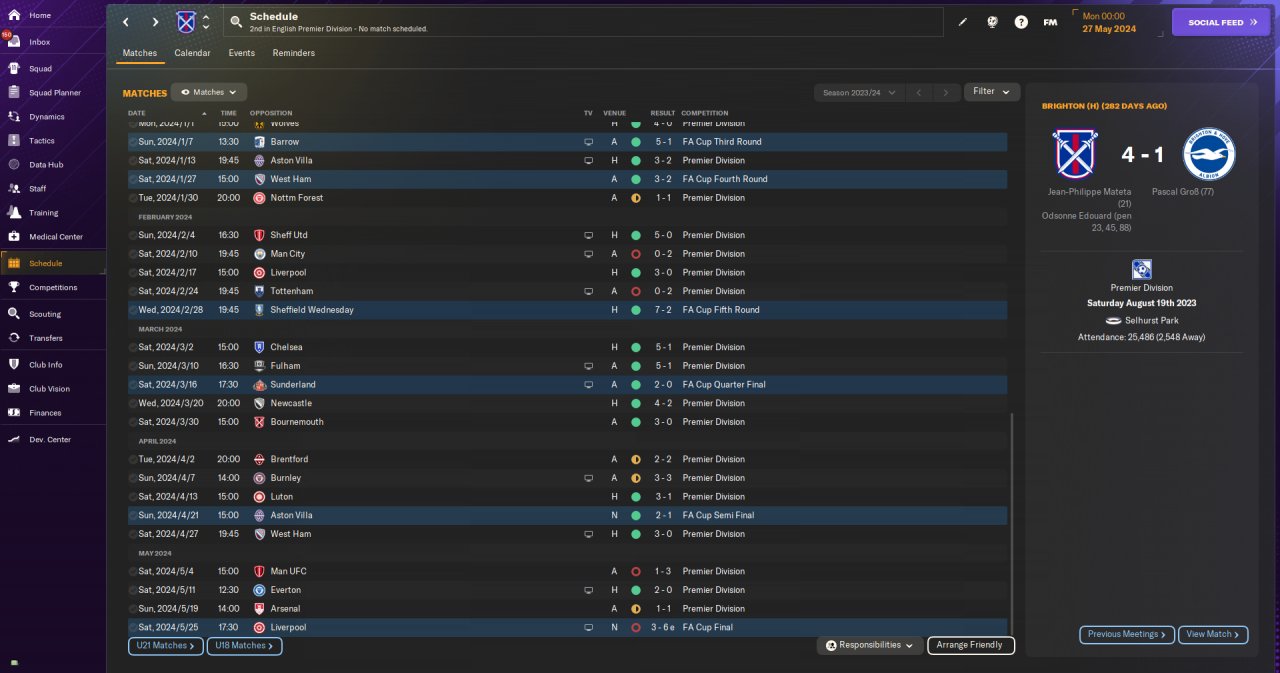Screen dimensions: 1280x673
Task: Click the forward navigation arrow
Action: point(155,22)
